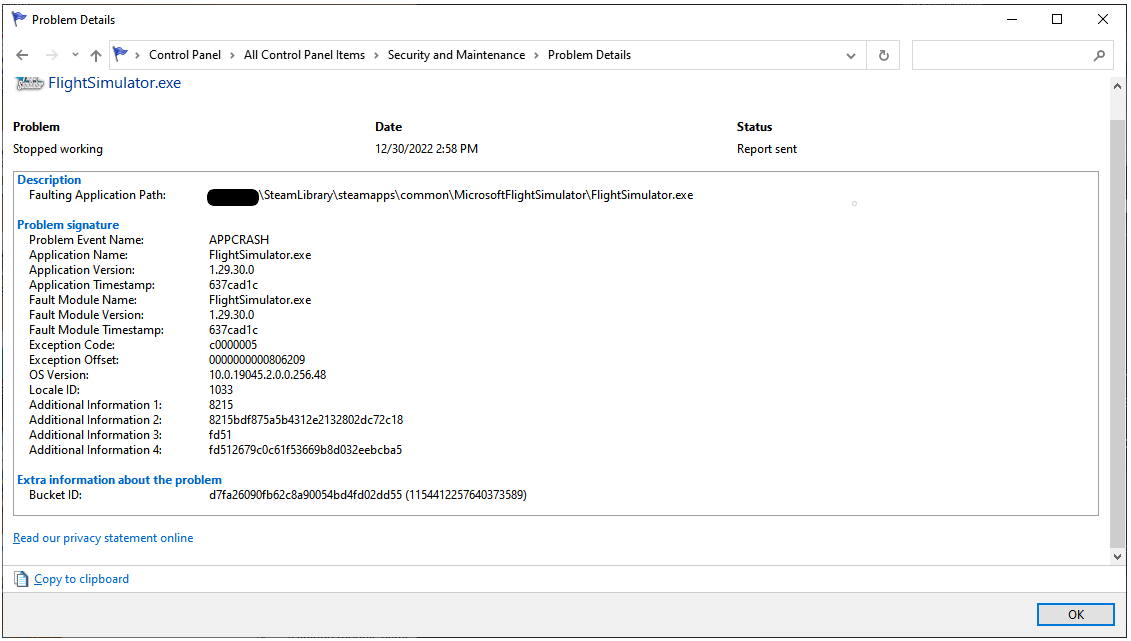
Task: Open the privacy statement online link
Action: tap(103, 538)
